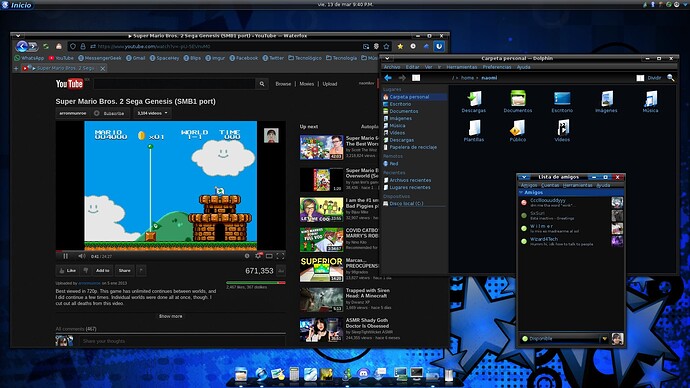Seek on the video progress bar
The height and width of the screenshot is (388, 690).
pos(170,251)
